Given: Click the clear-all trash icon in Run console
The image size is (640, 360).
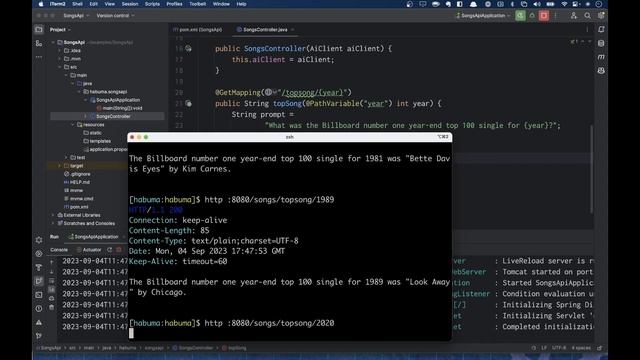Looking at the screenshot, I should tap(52, 307).
